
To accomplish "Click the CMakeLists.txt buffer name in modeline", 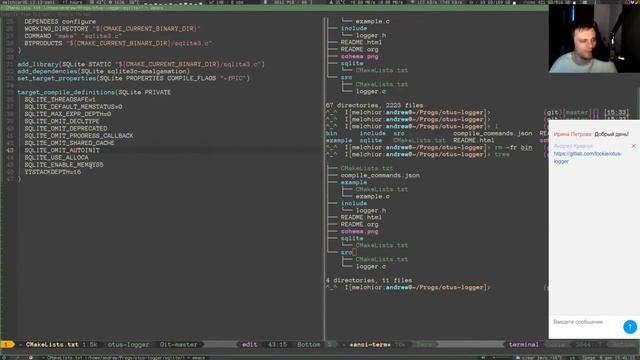I will 52,344.
